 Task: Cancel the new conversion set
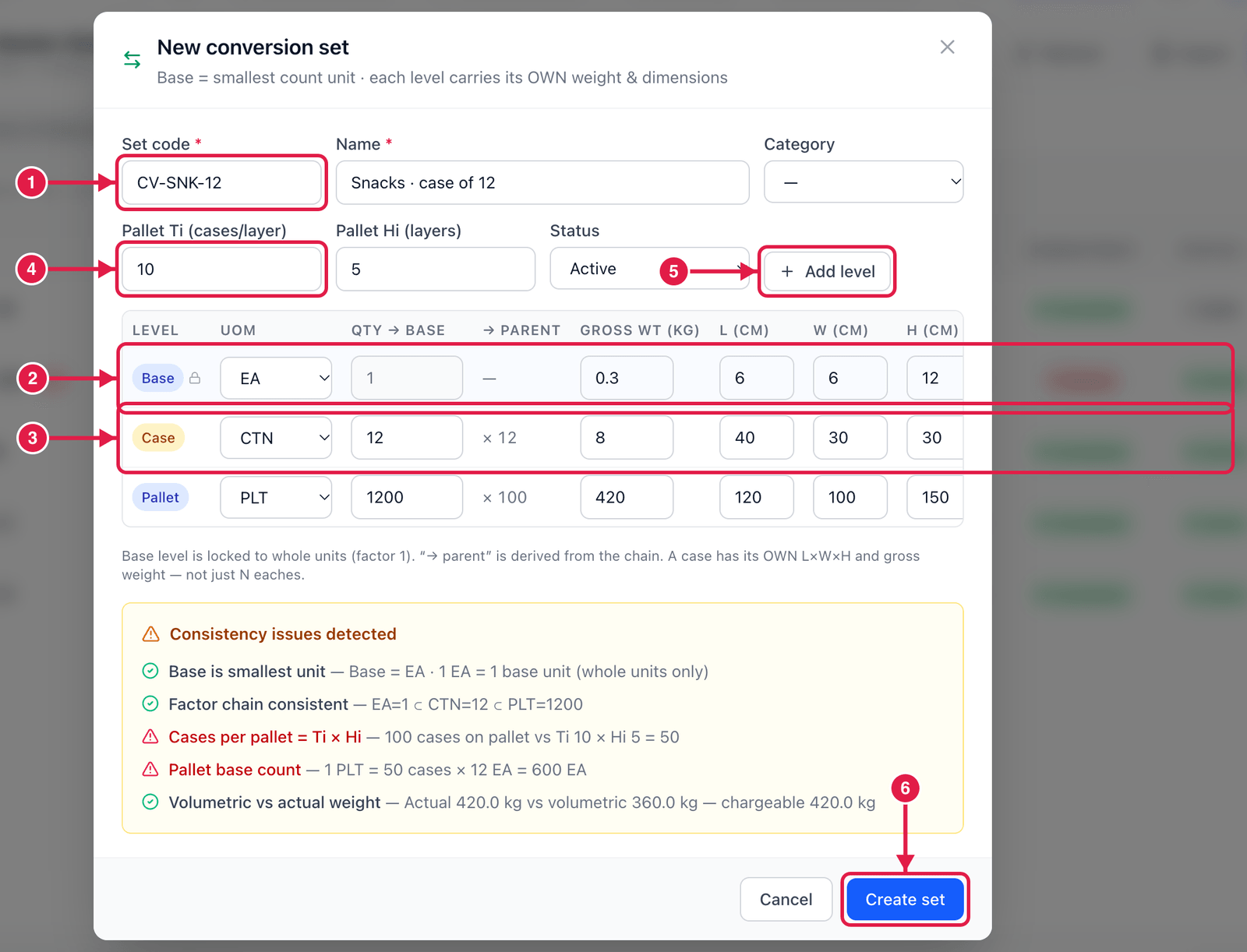pos(786,899)
